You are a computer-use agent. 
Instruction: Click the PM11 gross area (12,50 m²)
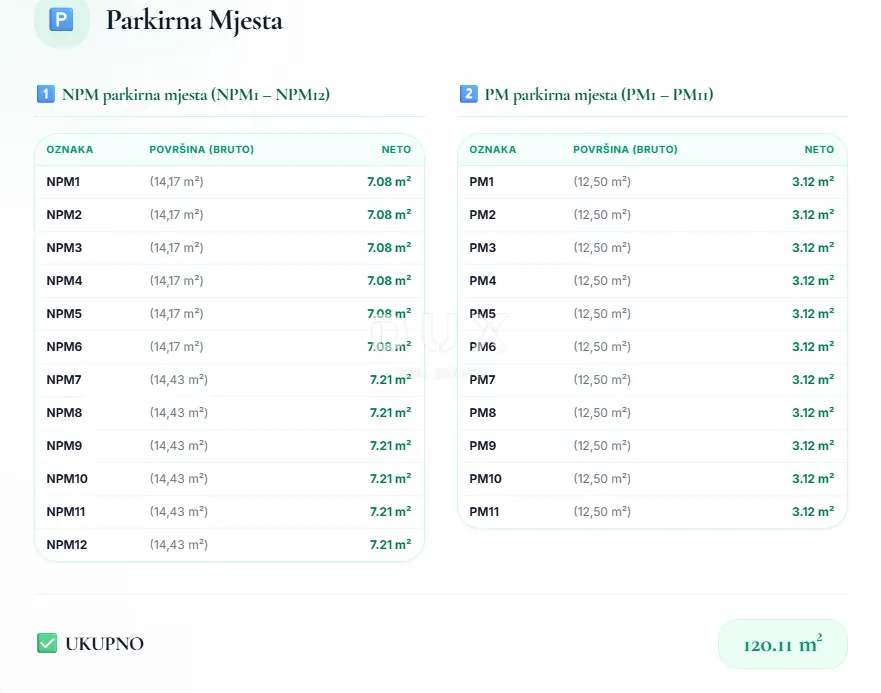click(x=602, y=512)
